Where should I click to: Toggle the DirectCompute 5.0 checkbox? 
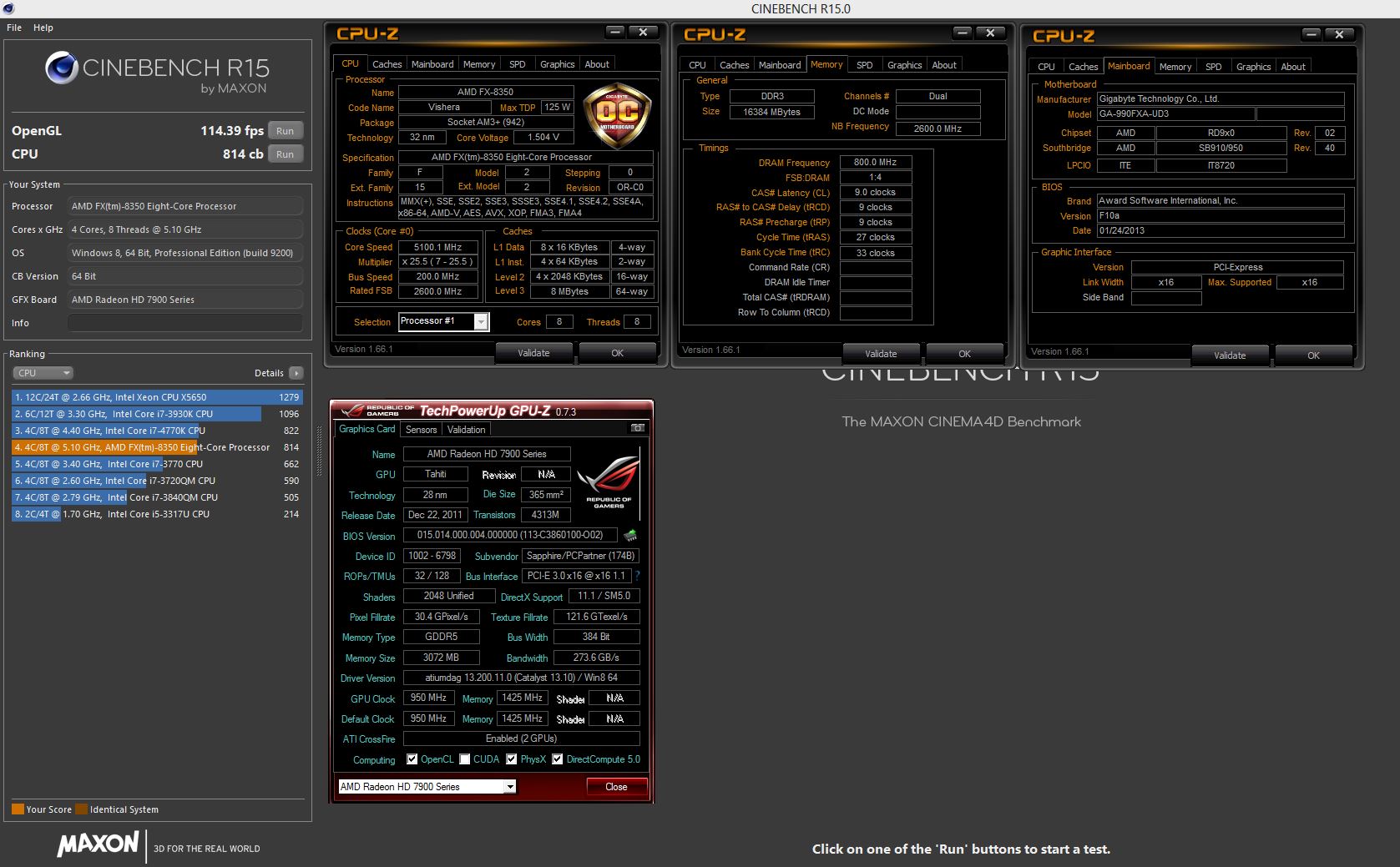pos(557,759)
